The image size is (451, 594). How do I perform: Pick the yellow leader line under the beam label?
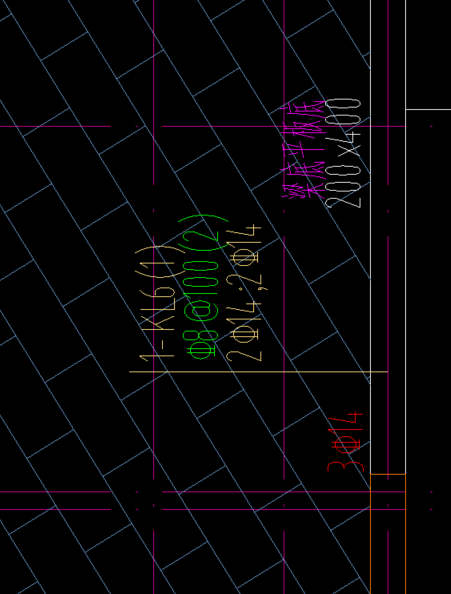click(258, 372)
